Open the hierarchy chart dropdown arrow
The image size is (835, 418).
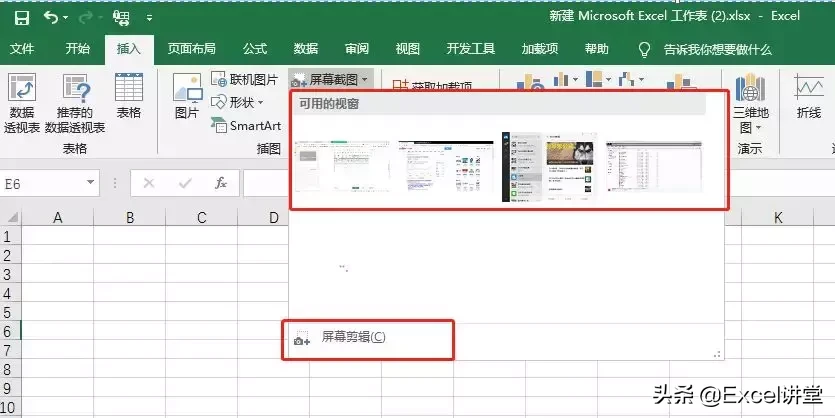(608, 80)
